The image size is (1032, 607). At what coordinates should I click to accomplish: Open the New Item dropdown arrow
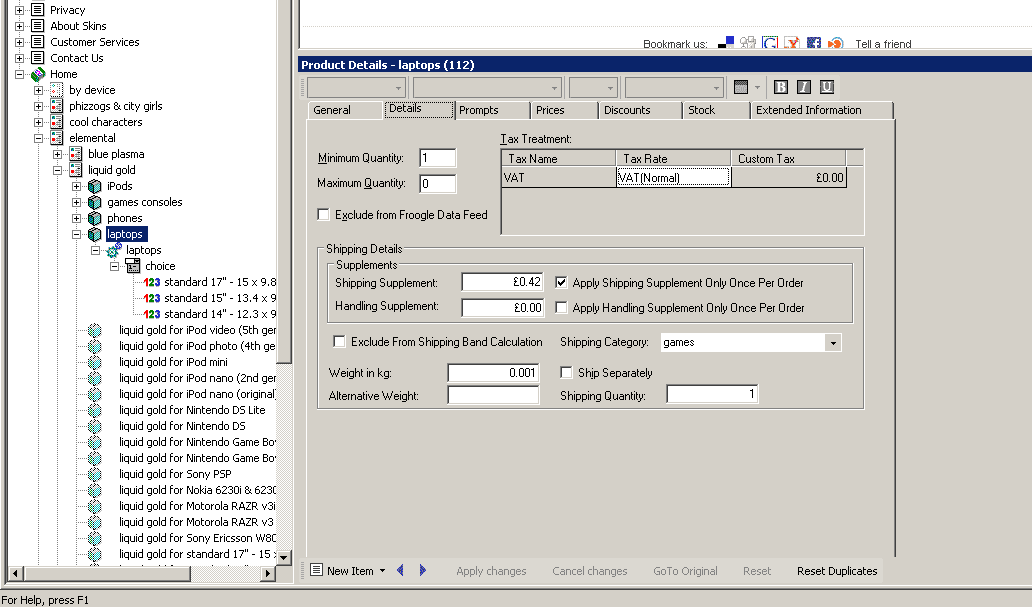pyautogui.click(x=382, y=571)
